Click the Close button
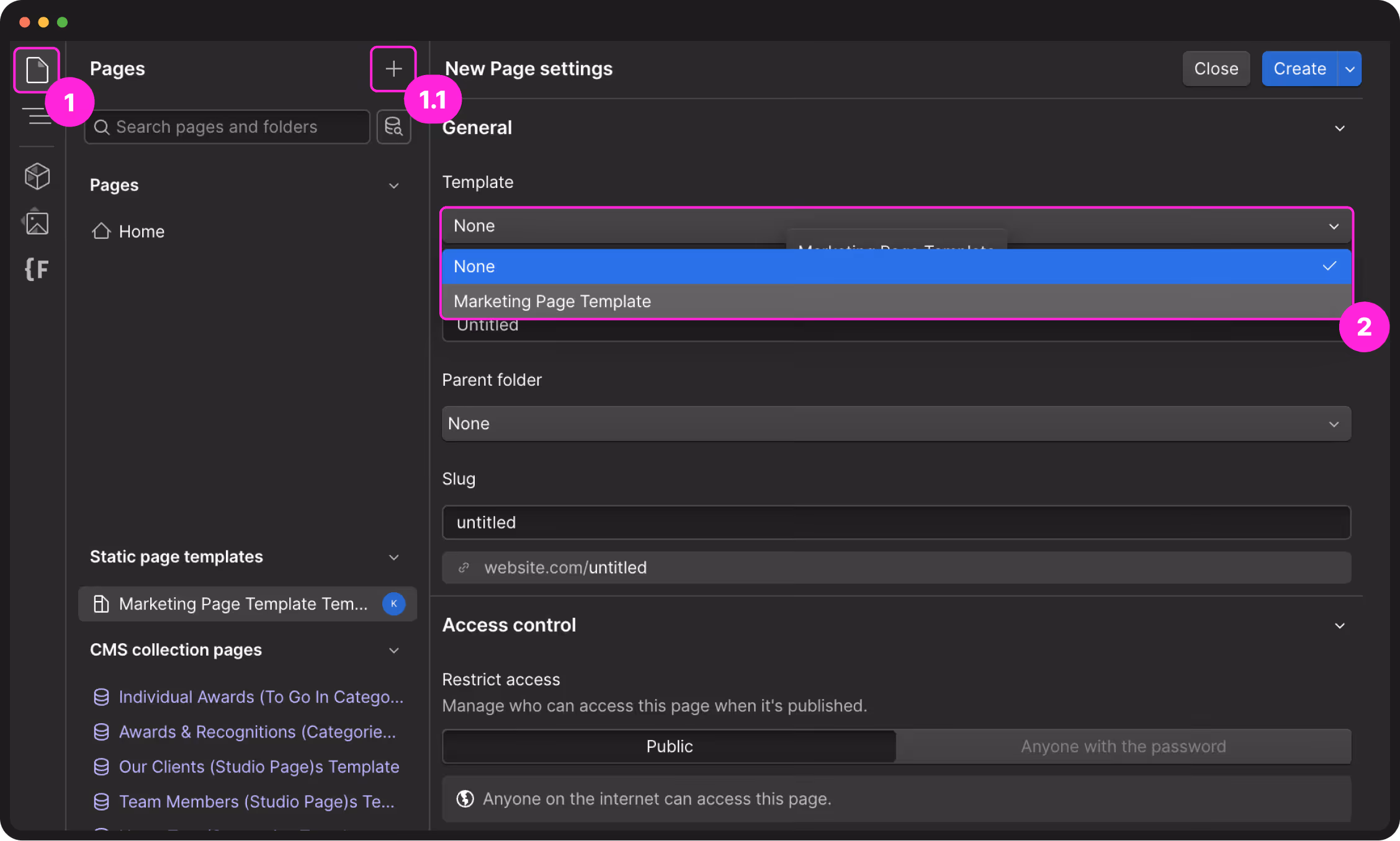The height and width of the screenshot is (841, 1400). point(1215,68)
